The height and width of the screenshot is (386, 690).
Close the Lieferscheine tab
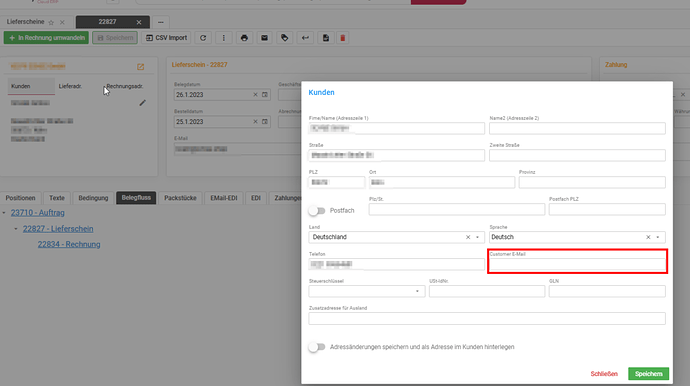[62, 22]
